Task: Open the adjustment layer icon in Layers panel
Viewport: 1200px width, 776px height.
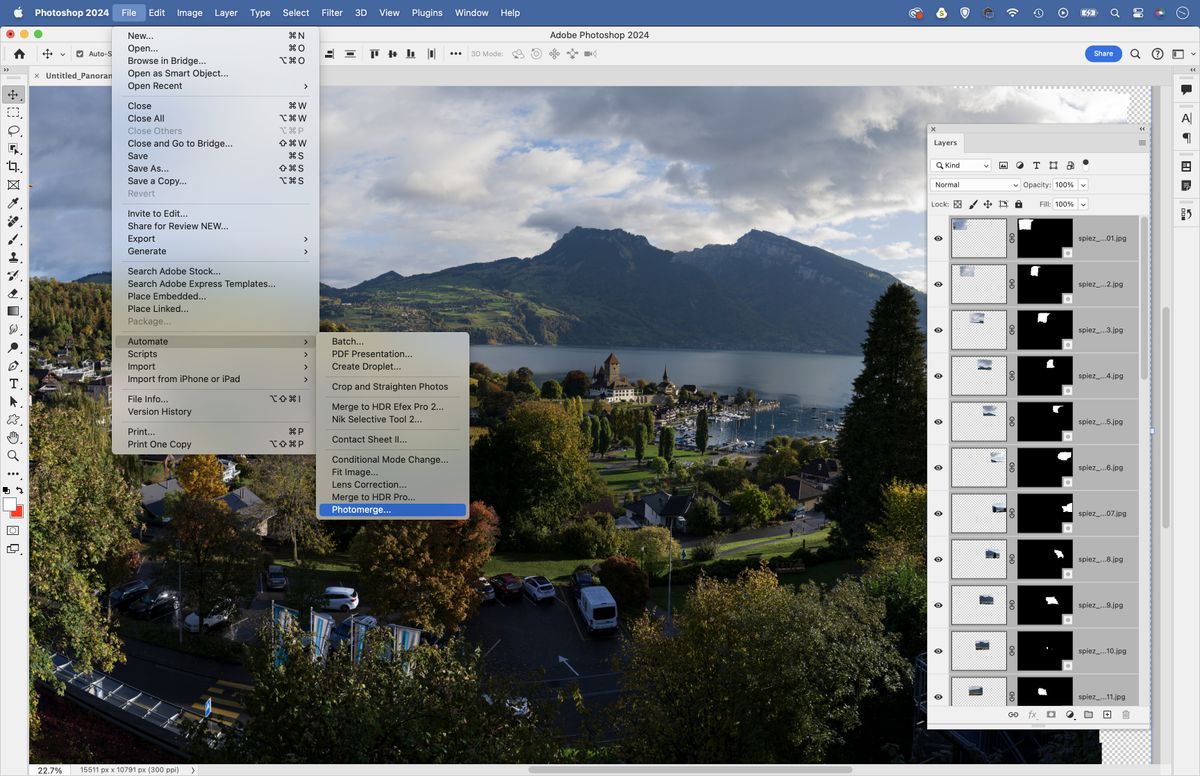Action: [x=1069, y=715]
